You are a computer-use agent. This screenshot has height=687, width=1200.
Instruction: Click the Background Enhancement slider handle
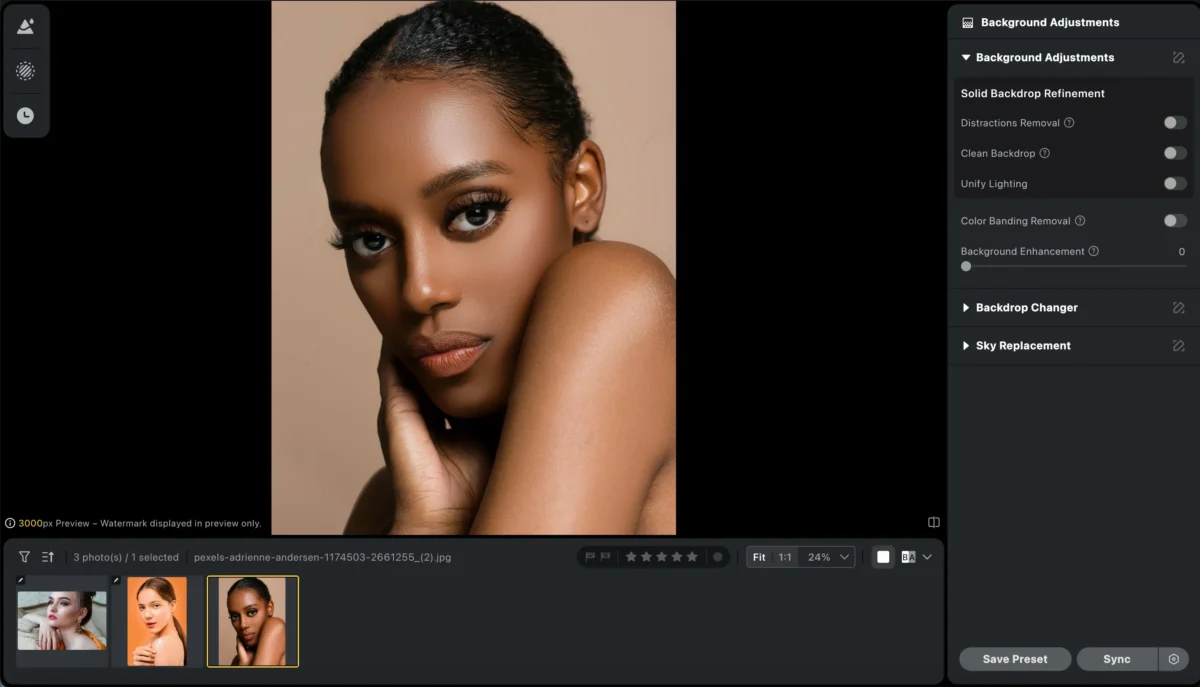[966, 266]
